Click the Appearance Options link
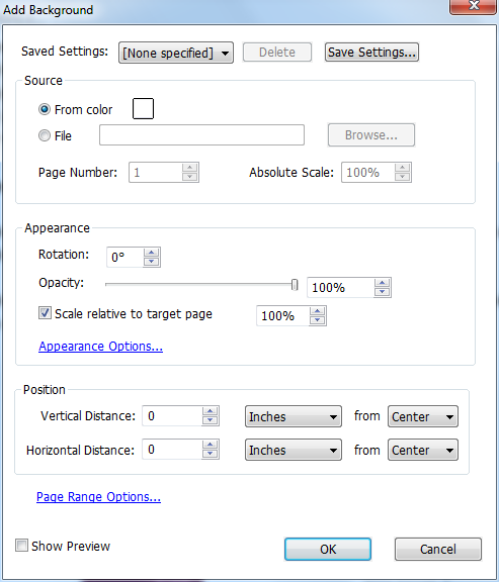499x582 pixels. 101,346
